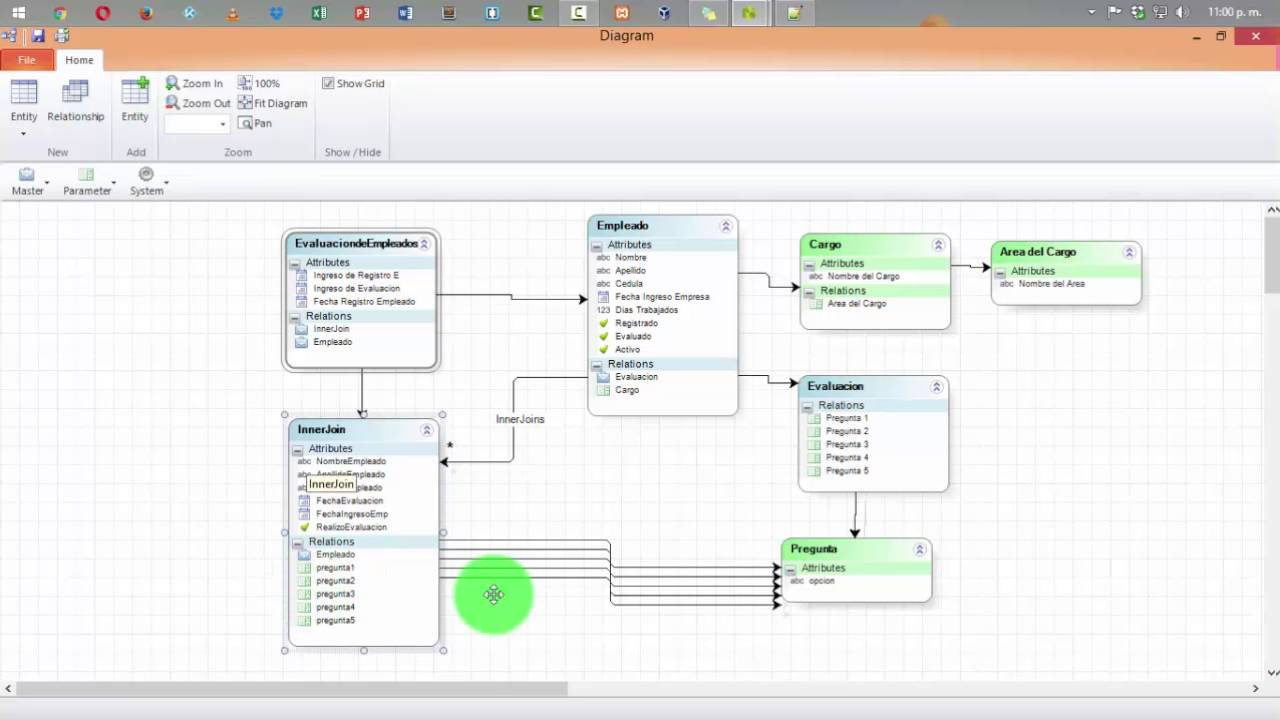Viewport: 1280px width, 720px height.
Task: Select Dias Trabajados attribute in Empleado
Action: pos(646,310)
